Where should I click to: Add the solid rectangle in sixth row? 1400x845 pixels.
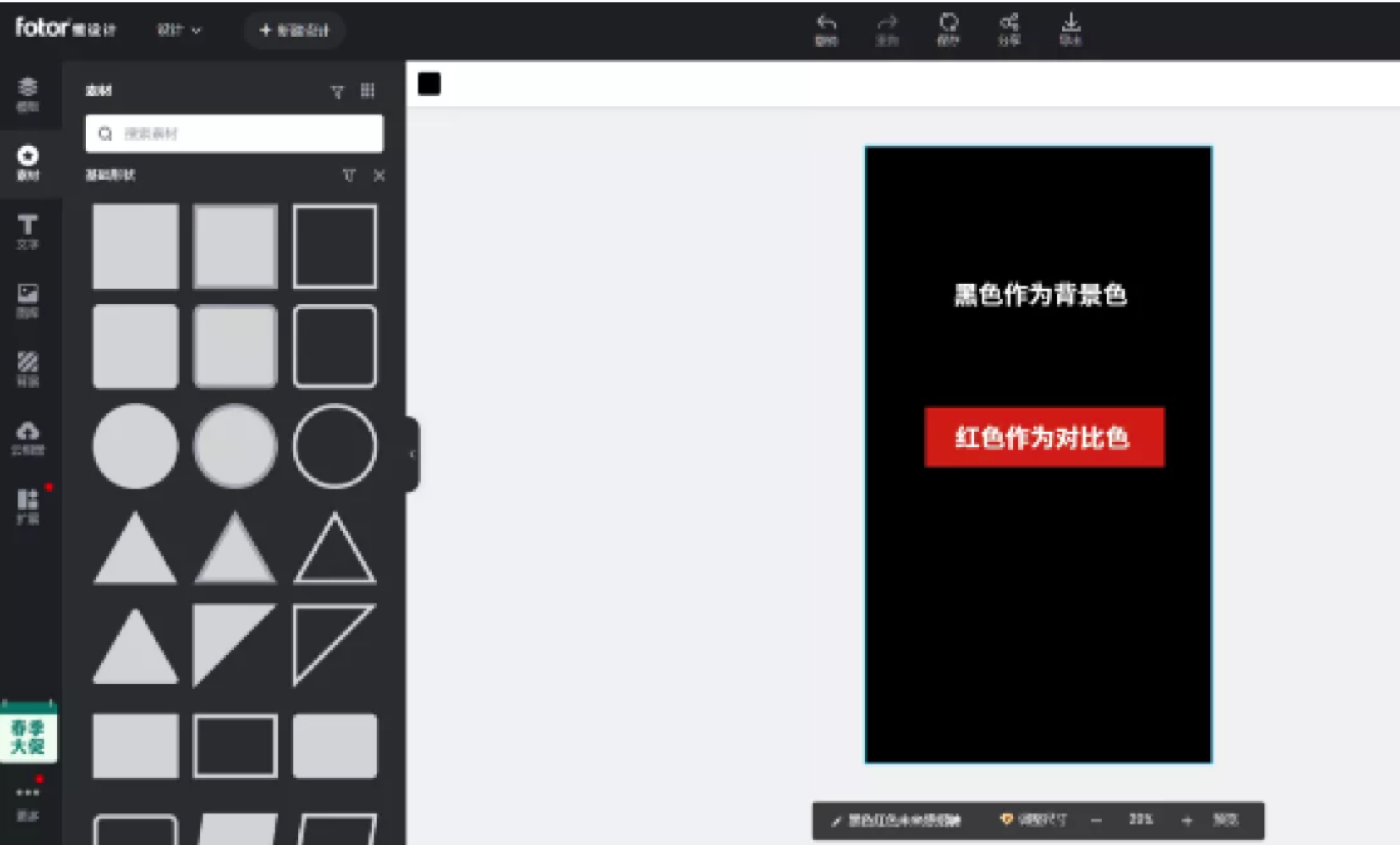[136, 745]
